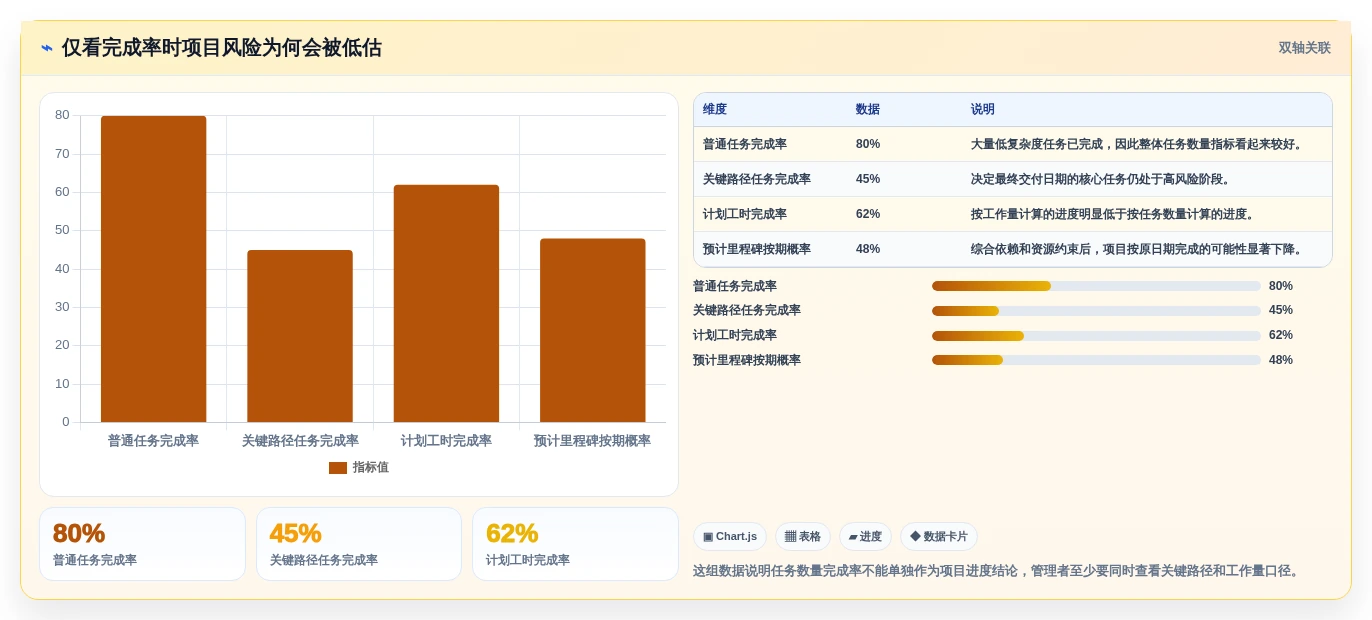Viewport: 1372px width, 620px height.
Task: Click the 说明 column header
Action: [x=983, y=110]
